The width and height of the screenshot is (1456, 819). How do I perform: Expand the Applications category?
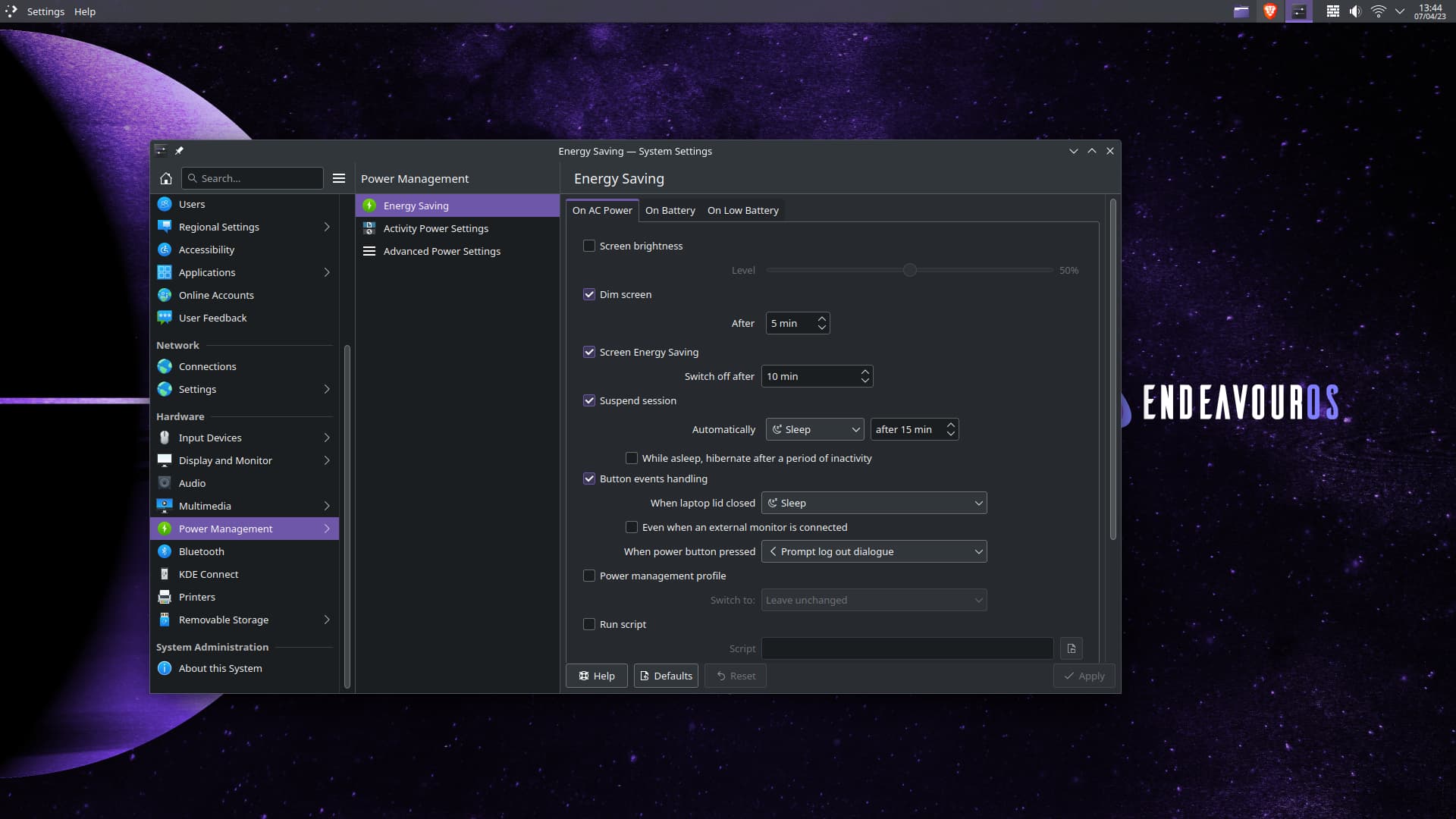pos(327,272)
